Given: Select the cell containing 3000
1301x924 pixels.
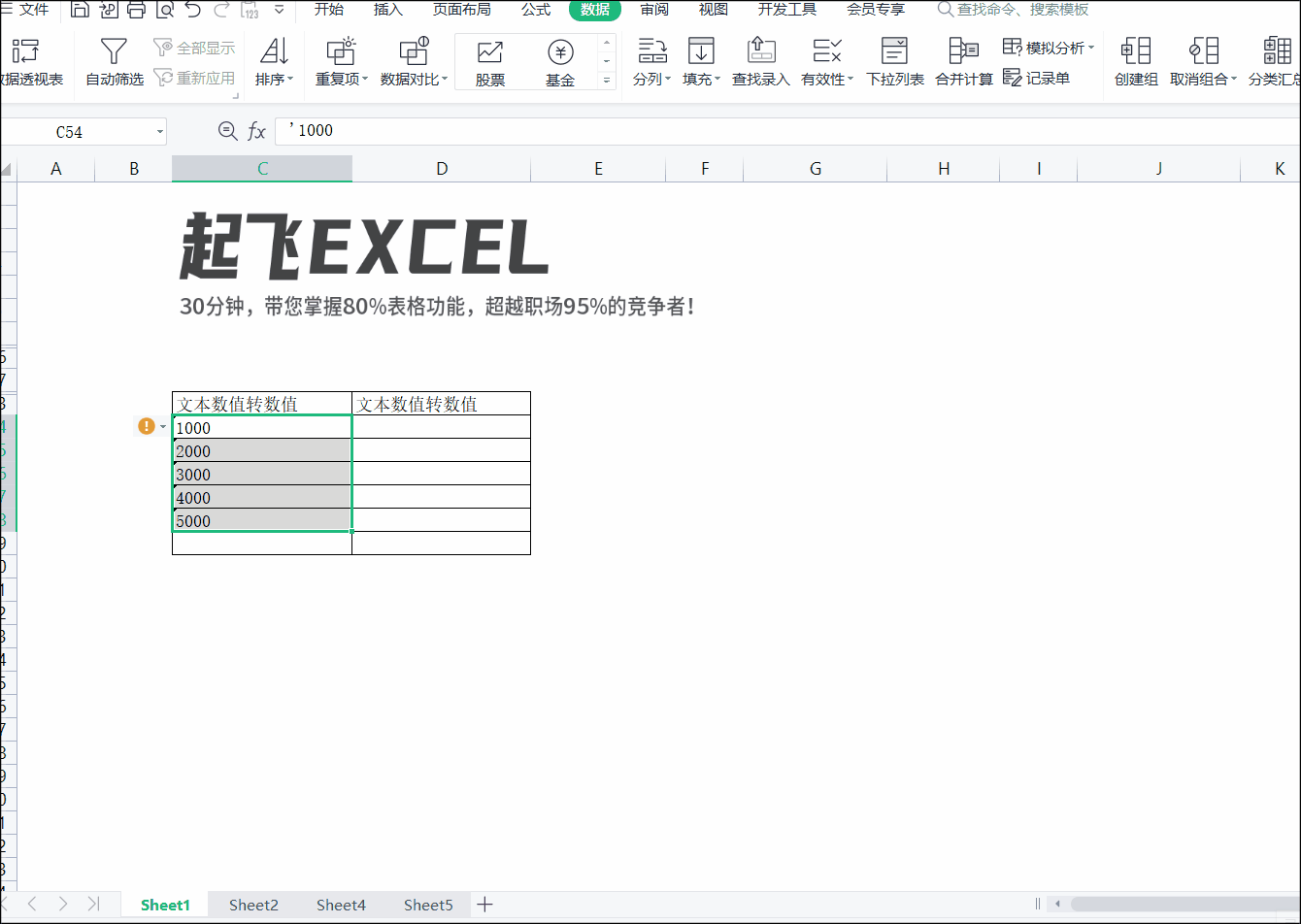Looking at the screenshot, I should (x=262, y=474).
